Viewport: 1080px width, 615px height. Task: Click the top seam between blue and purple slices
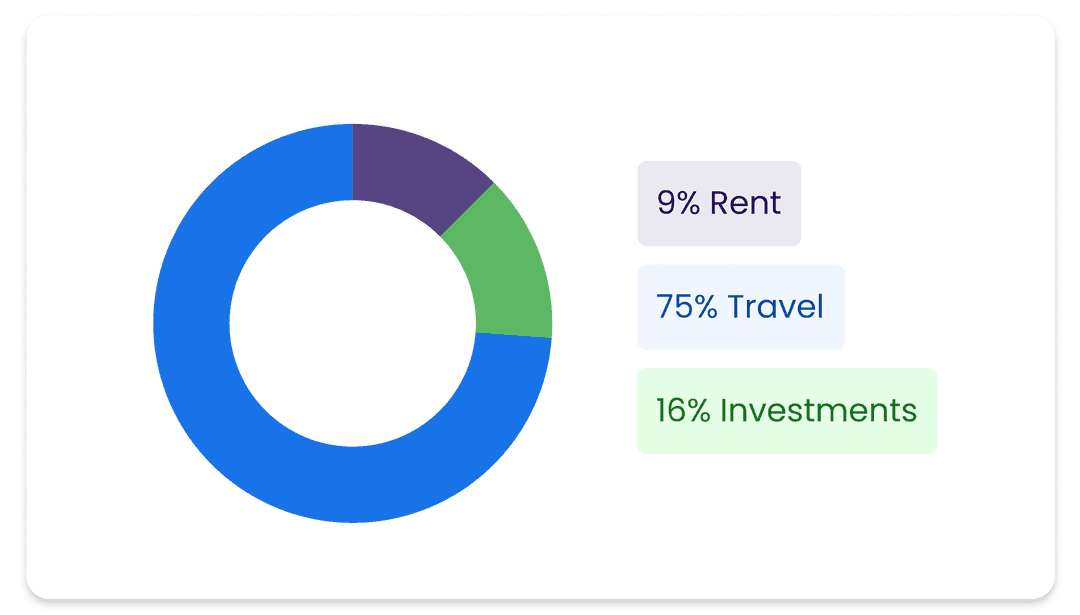pos(353,162)
